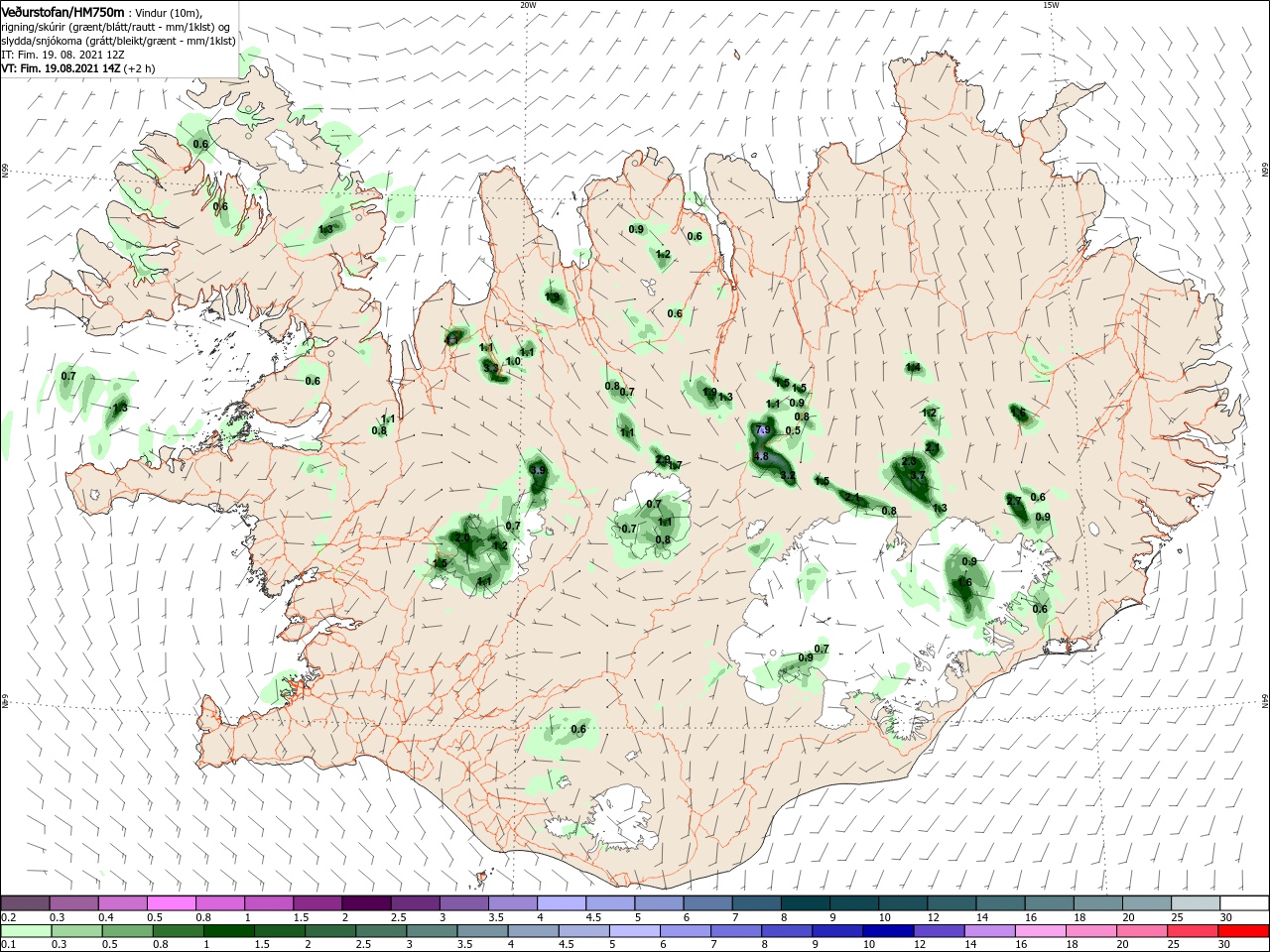Click the 2.3 precipitation value on the map

point(910,462)
